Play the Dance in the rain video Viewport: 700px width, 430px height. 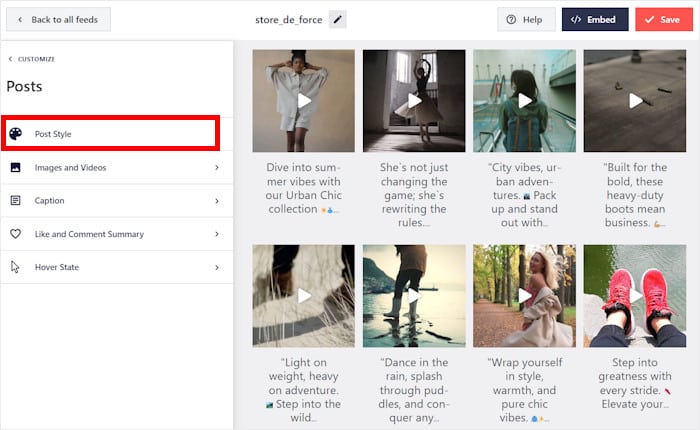[x=414, y=296]
